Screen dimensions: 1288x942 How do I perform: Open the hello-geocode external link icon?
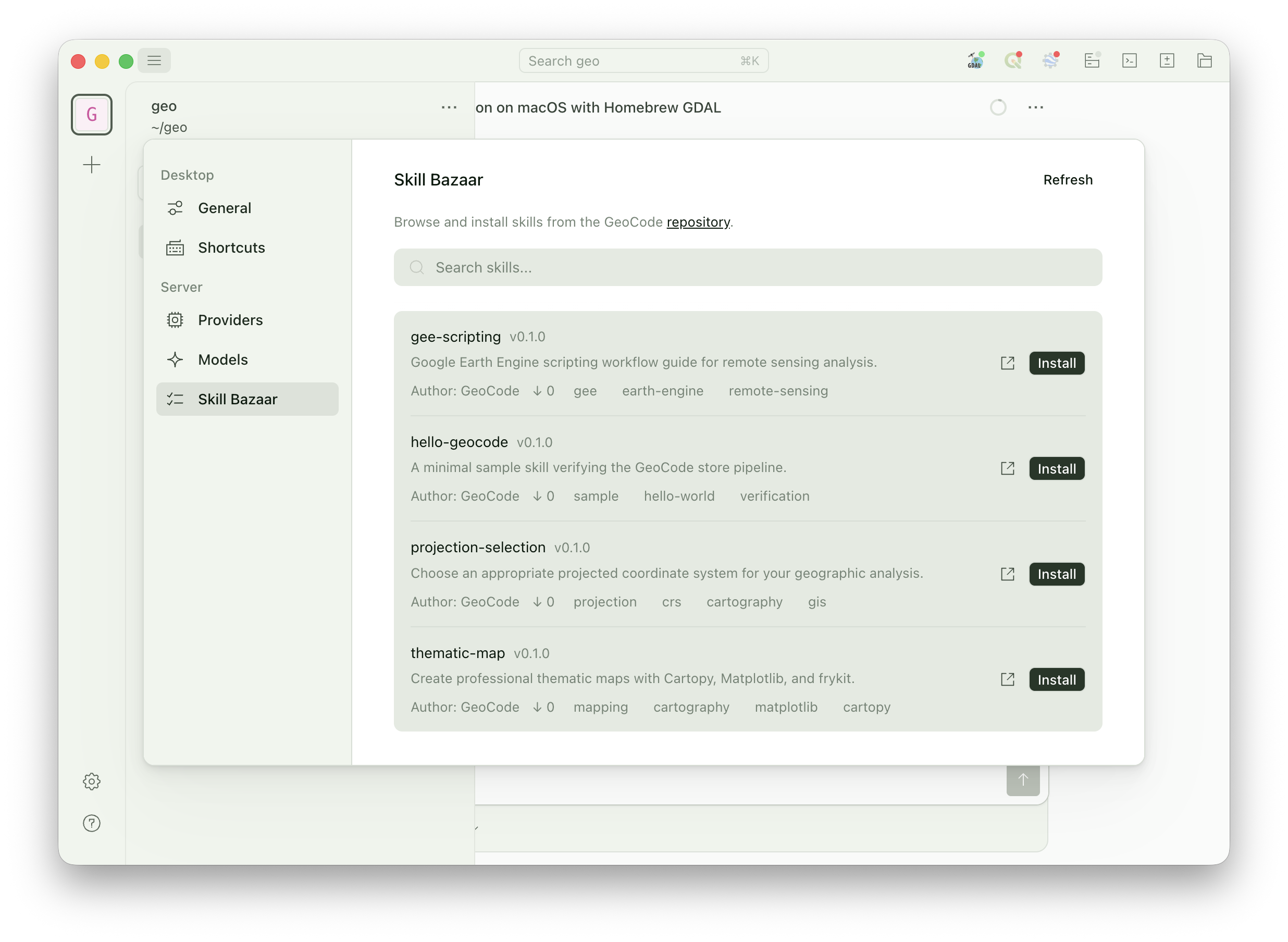[x=1008, y=469]
